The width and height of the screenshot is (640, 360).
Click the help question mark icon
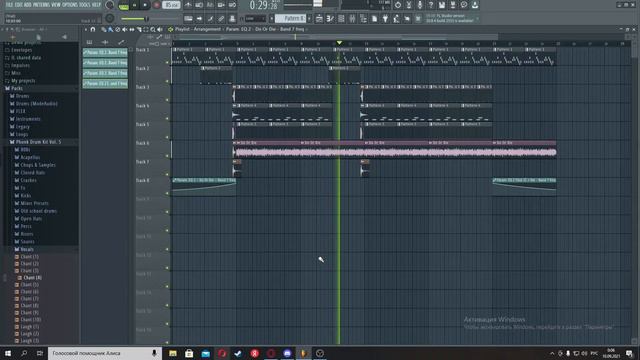point(431,5)
